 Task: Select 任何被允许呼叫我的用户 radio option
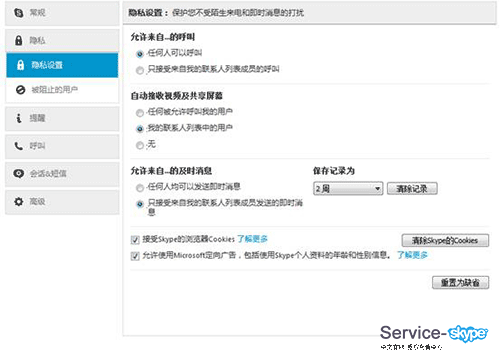click(140, 113)
